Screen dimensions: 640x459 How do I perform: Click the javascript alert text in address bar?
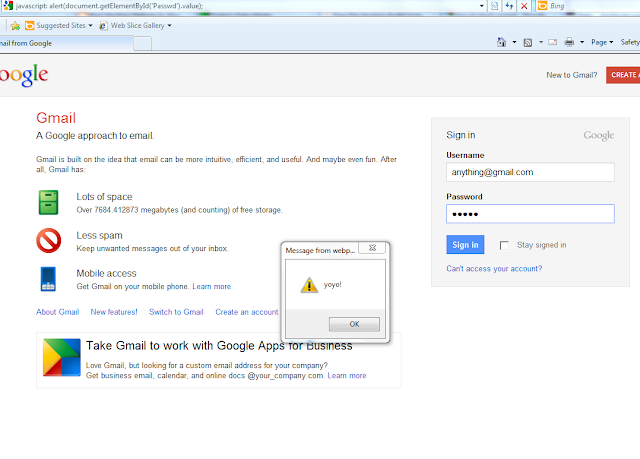point(109,6)
